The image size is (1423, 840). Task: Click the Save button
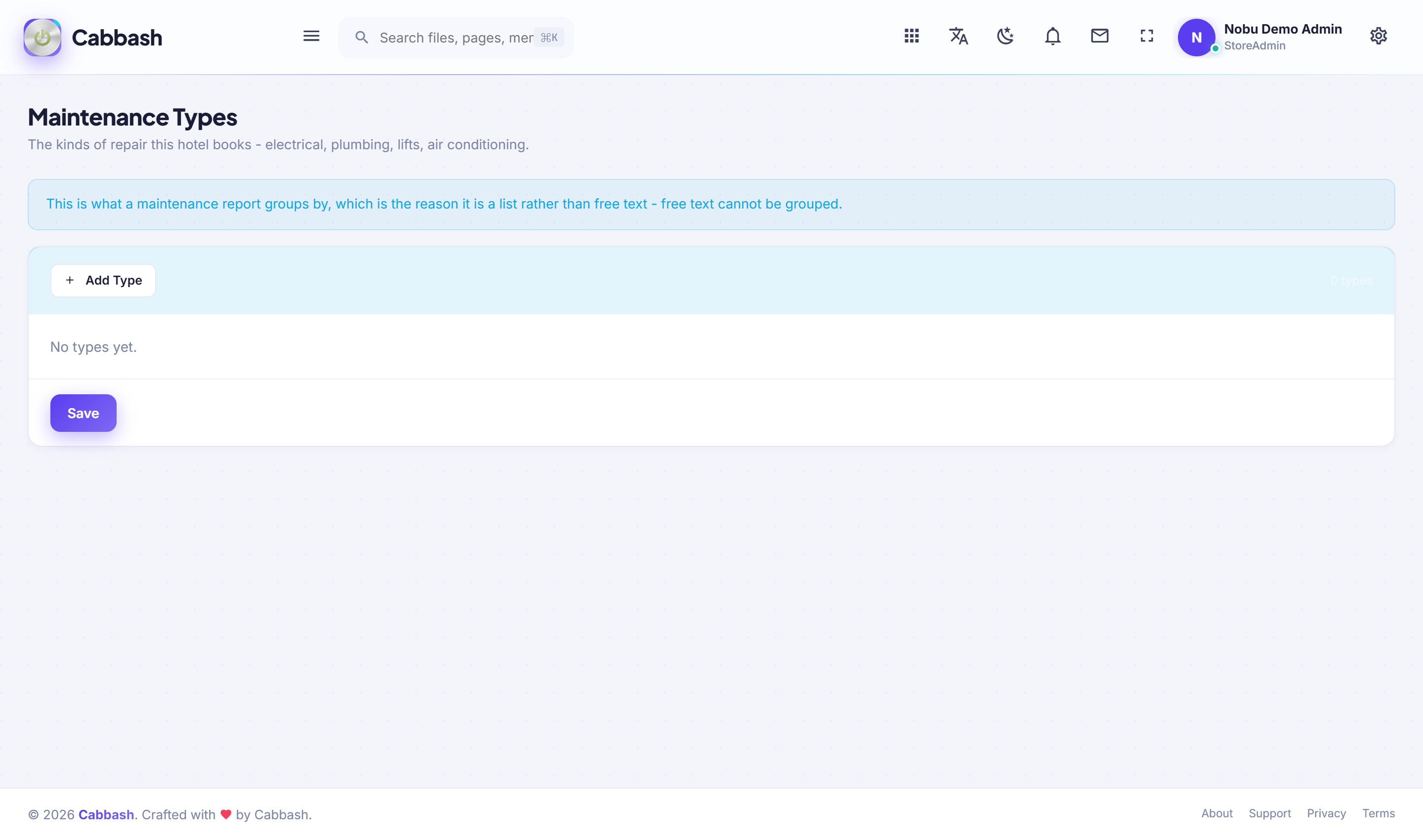83,413
